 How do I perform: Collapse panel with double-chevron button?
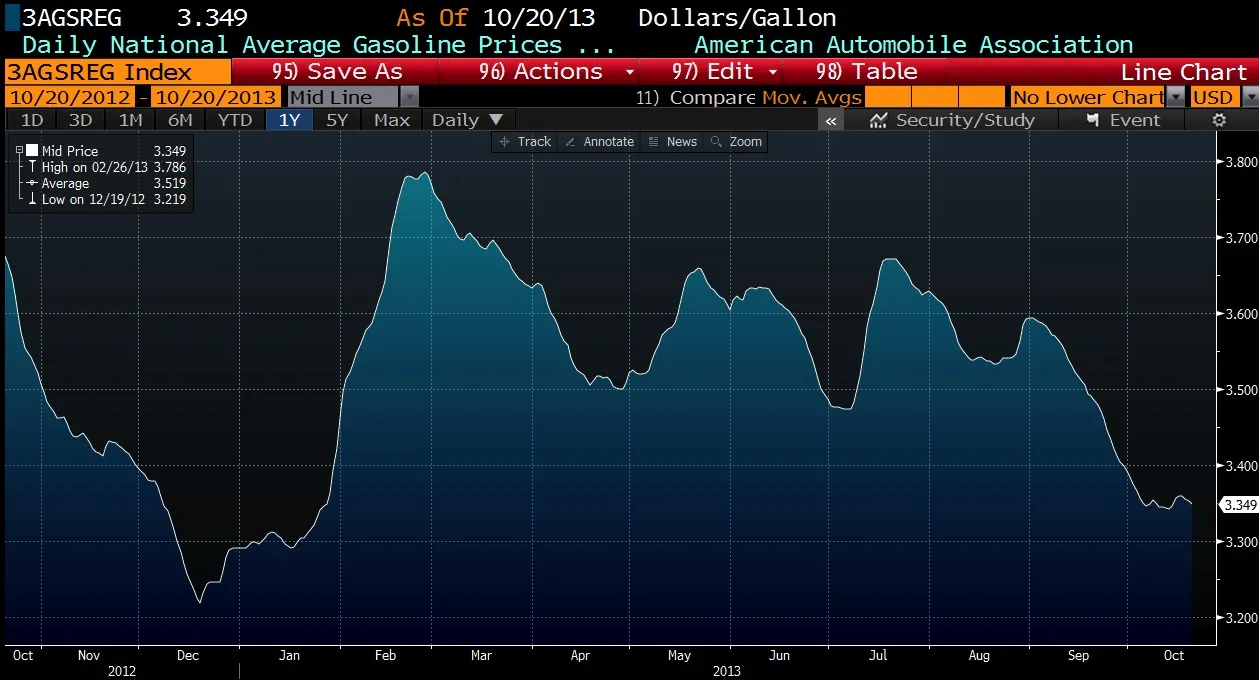830,120
